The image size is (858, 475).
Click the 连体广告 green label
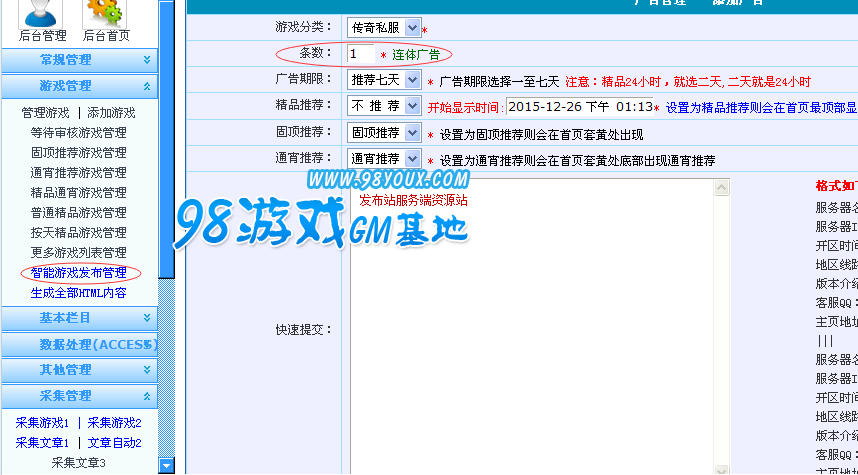coord(416,55)
